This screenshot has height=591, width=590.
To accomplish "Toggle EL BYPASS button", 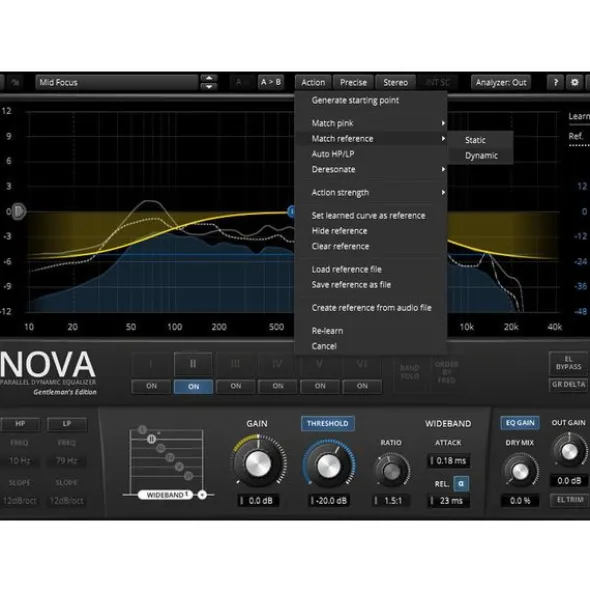I will 568,363.
